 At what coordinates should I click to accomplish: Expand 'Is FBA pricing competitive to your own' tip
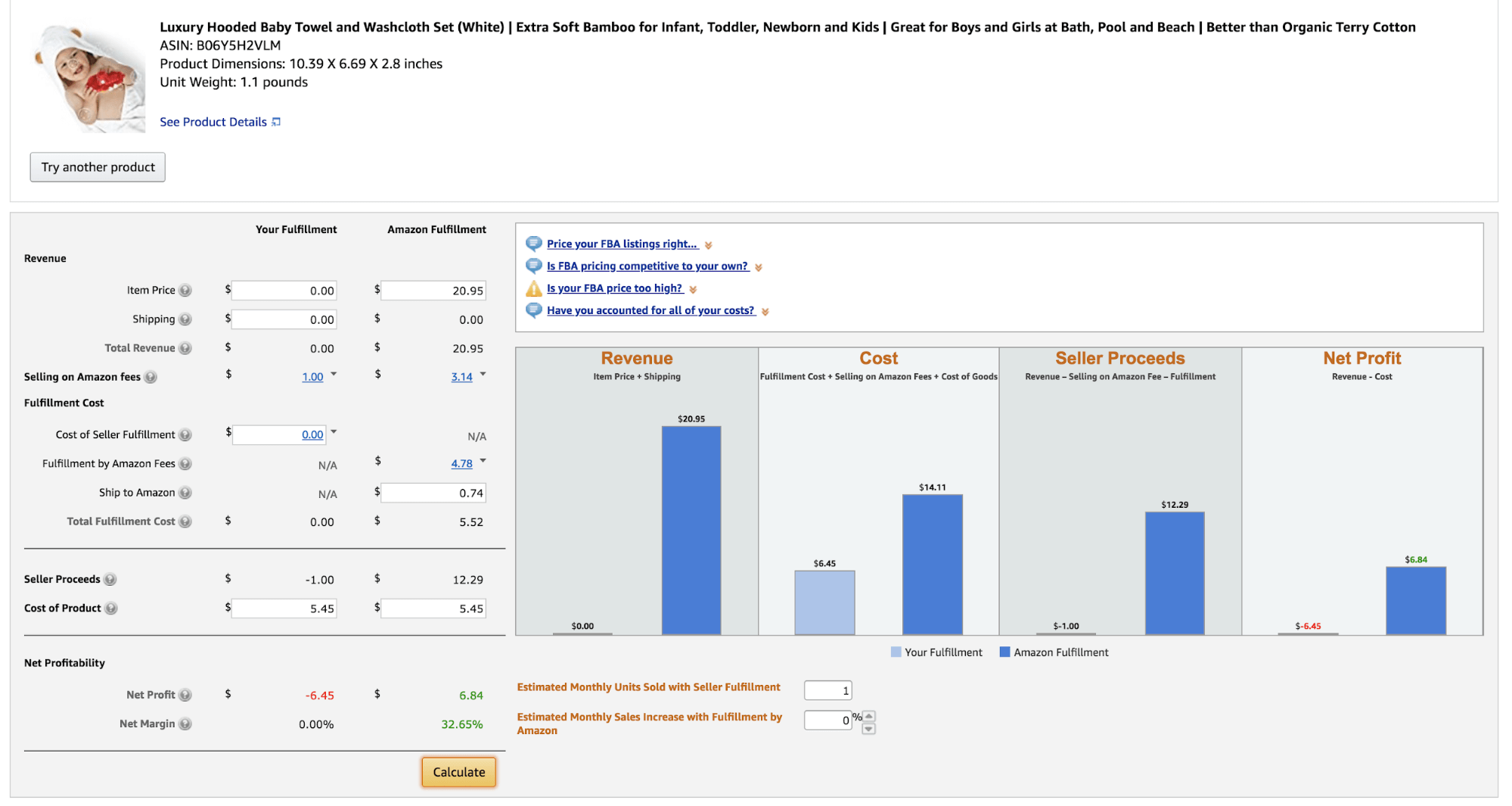(759, 267)
